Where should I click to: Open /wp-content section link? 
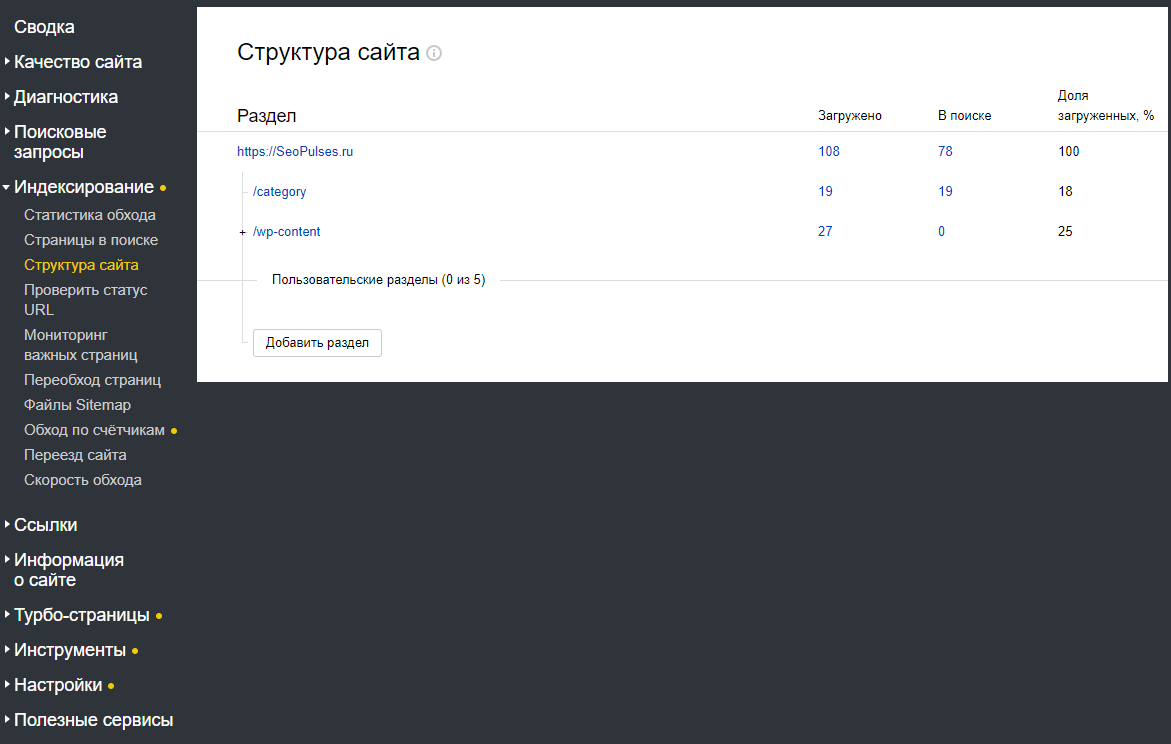pyautogui.click(x=287, y=232)
